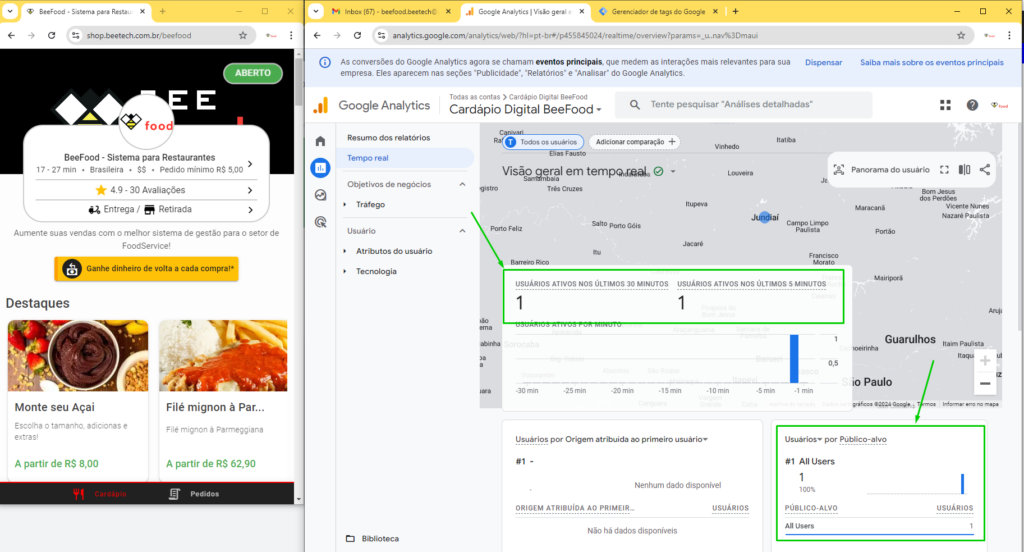Screen dimensions: 1024x552
Task: Open the Google Analytics Home icon in sidebar
Action: pos(320,141)
